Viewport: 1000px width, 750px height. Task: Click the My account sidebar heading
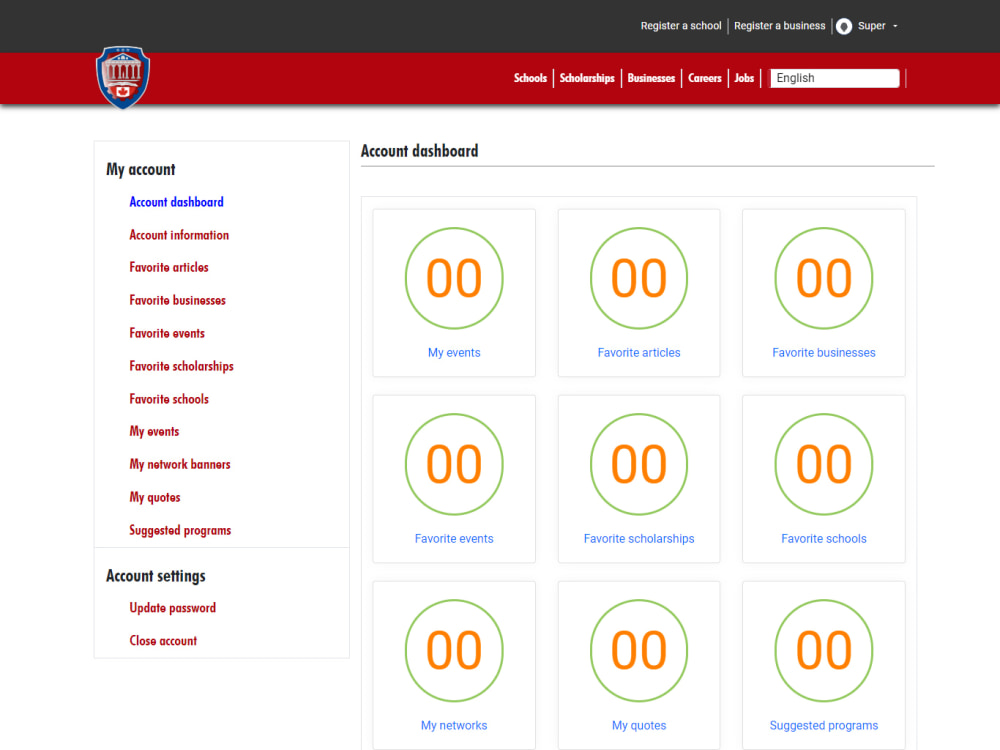tap(140, 170)
